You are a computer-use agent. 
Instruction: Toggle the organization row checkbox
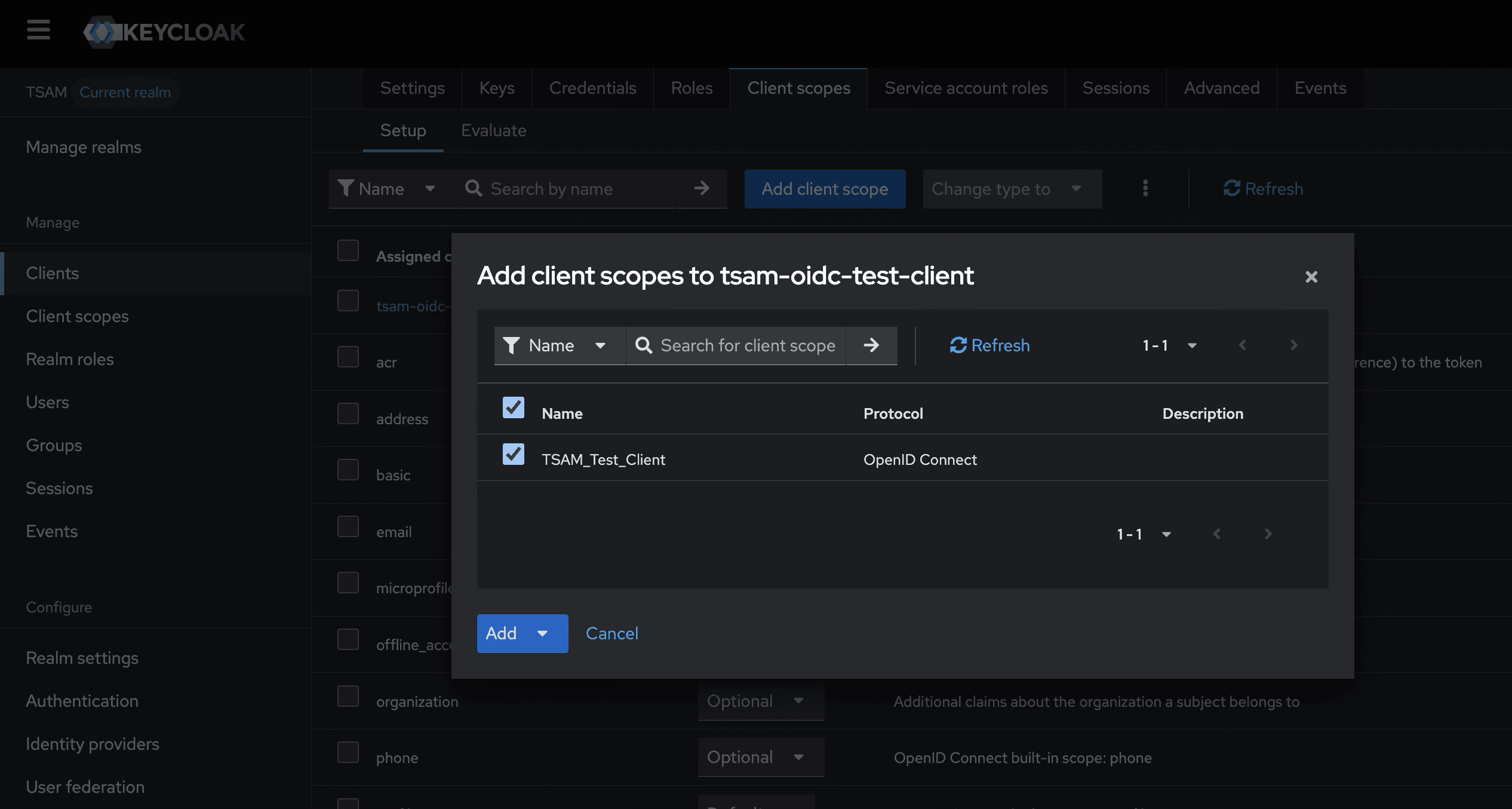click(348, 697)
